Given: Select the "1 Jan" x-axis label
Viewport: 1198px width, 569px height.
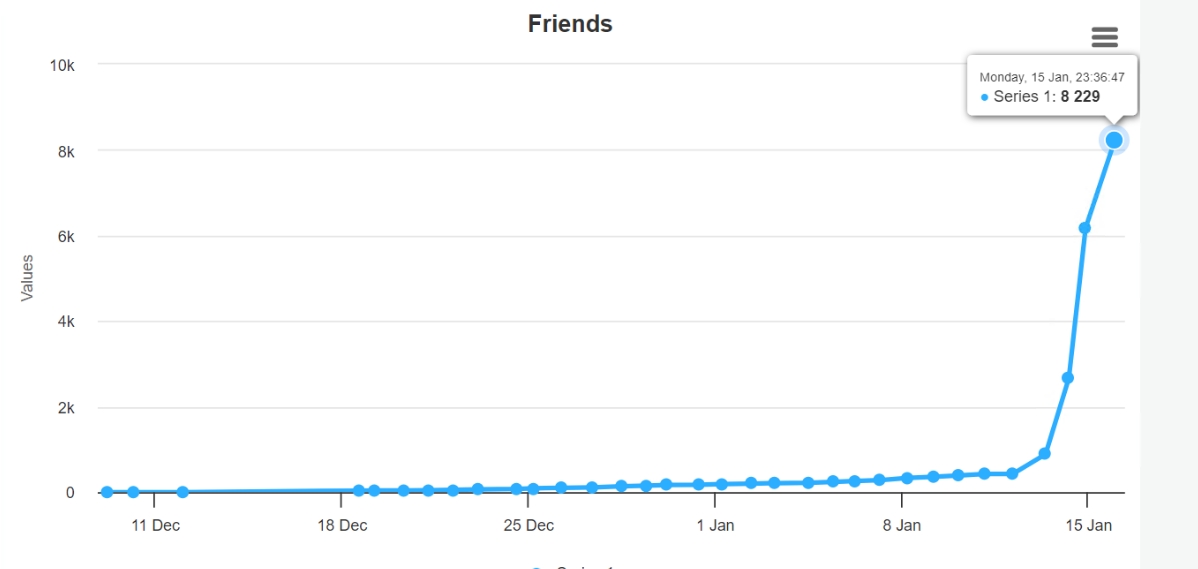Looking at the screenshot, I should [715, 525].
